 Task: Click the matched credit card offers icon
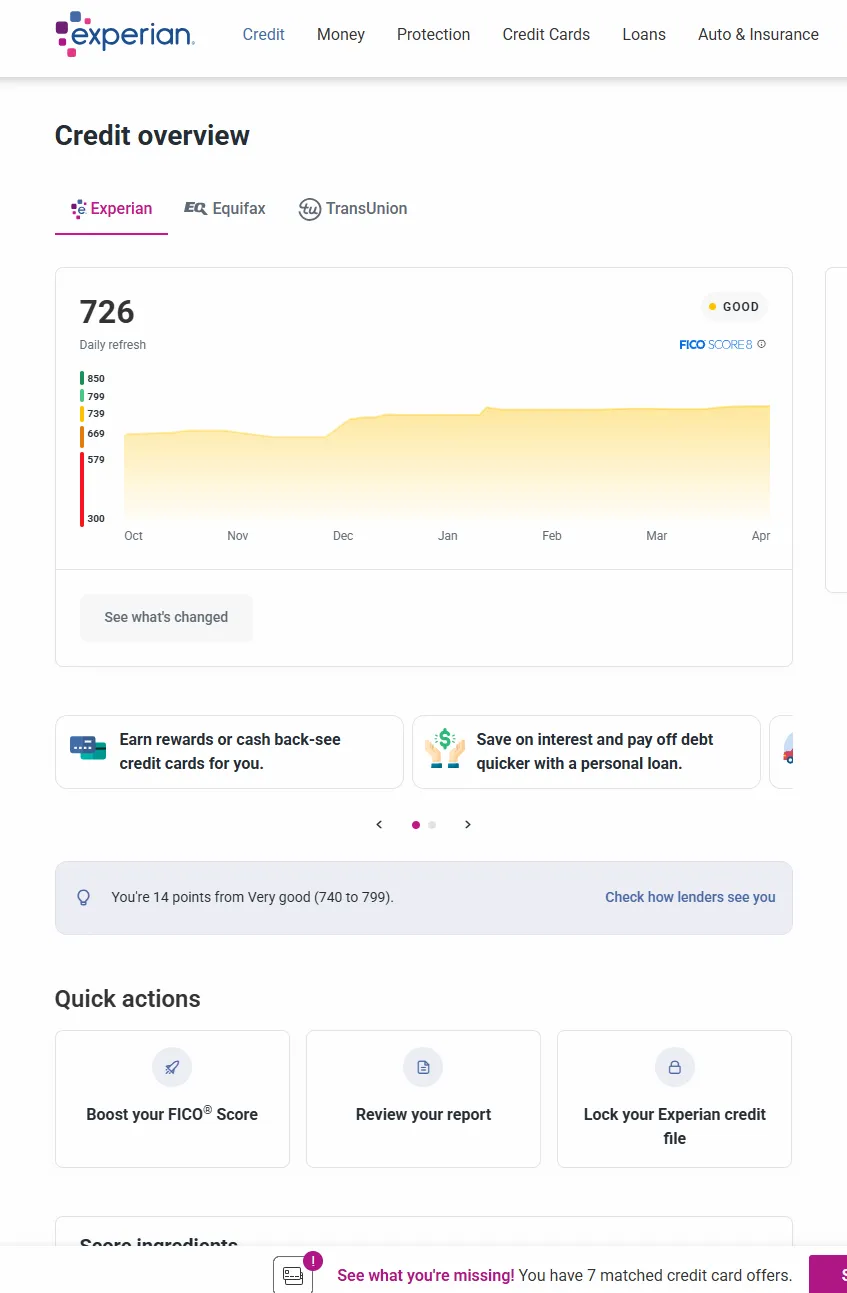pos(293,1275)
